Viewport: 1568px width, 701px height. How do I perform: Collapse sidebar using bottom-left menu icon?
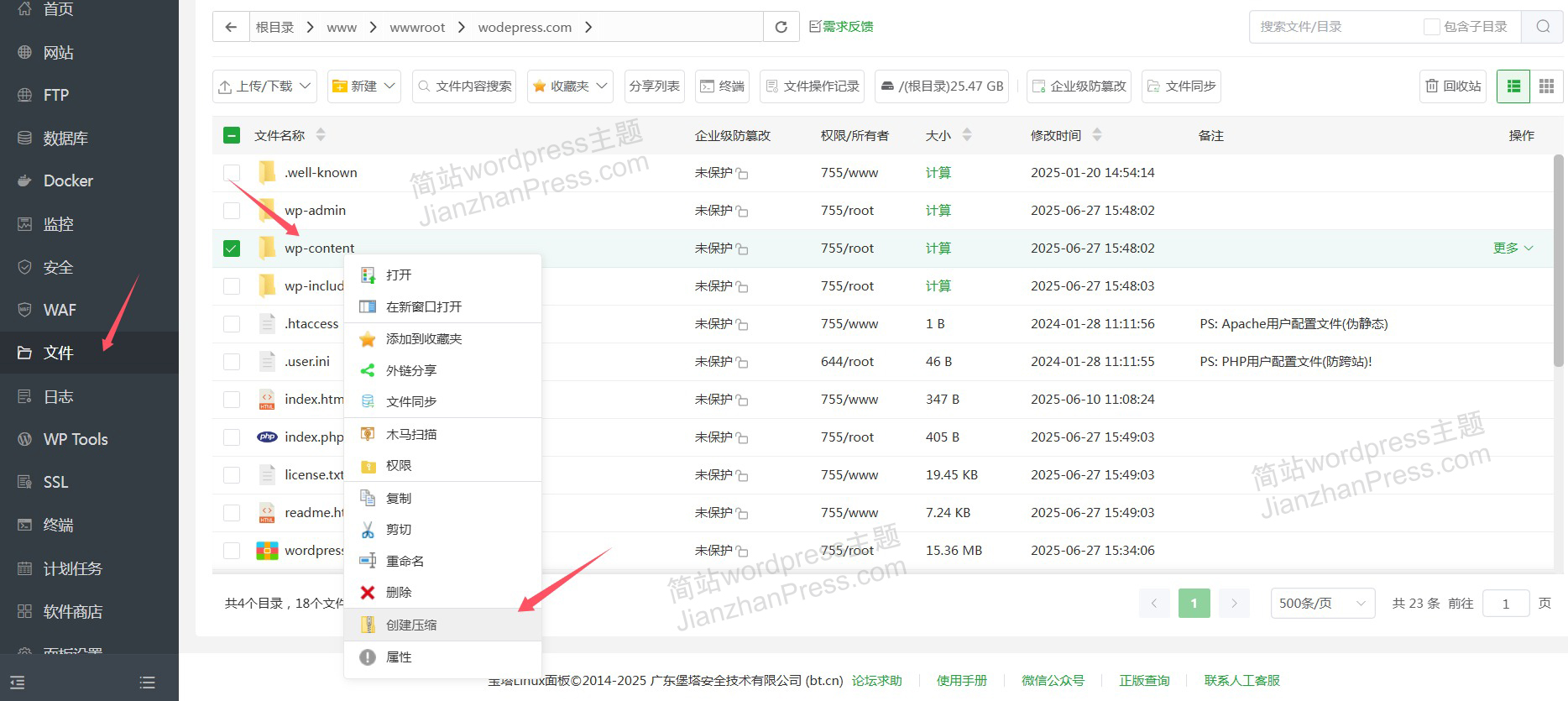point(18,683)
